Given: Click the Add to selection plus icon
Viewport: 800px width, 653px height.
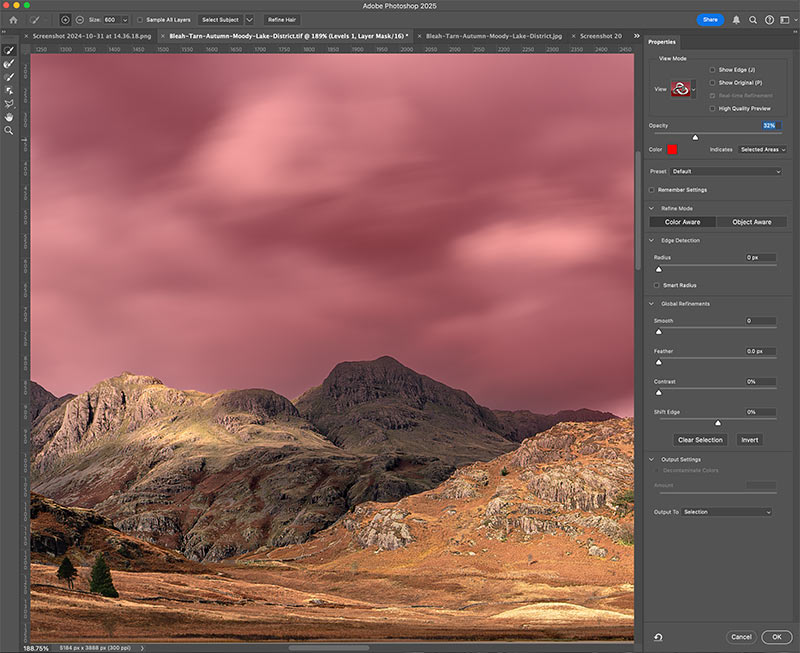Looking at the screenshot, I should (x=65, y=19).
